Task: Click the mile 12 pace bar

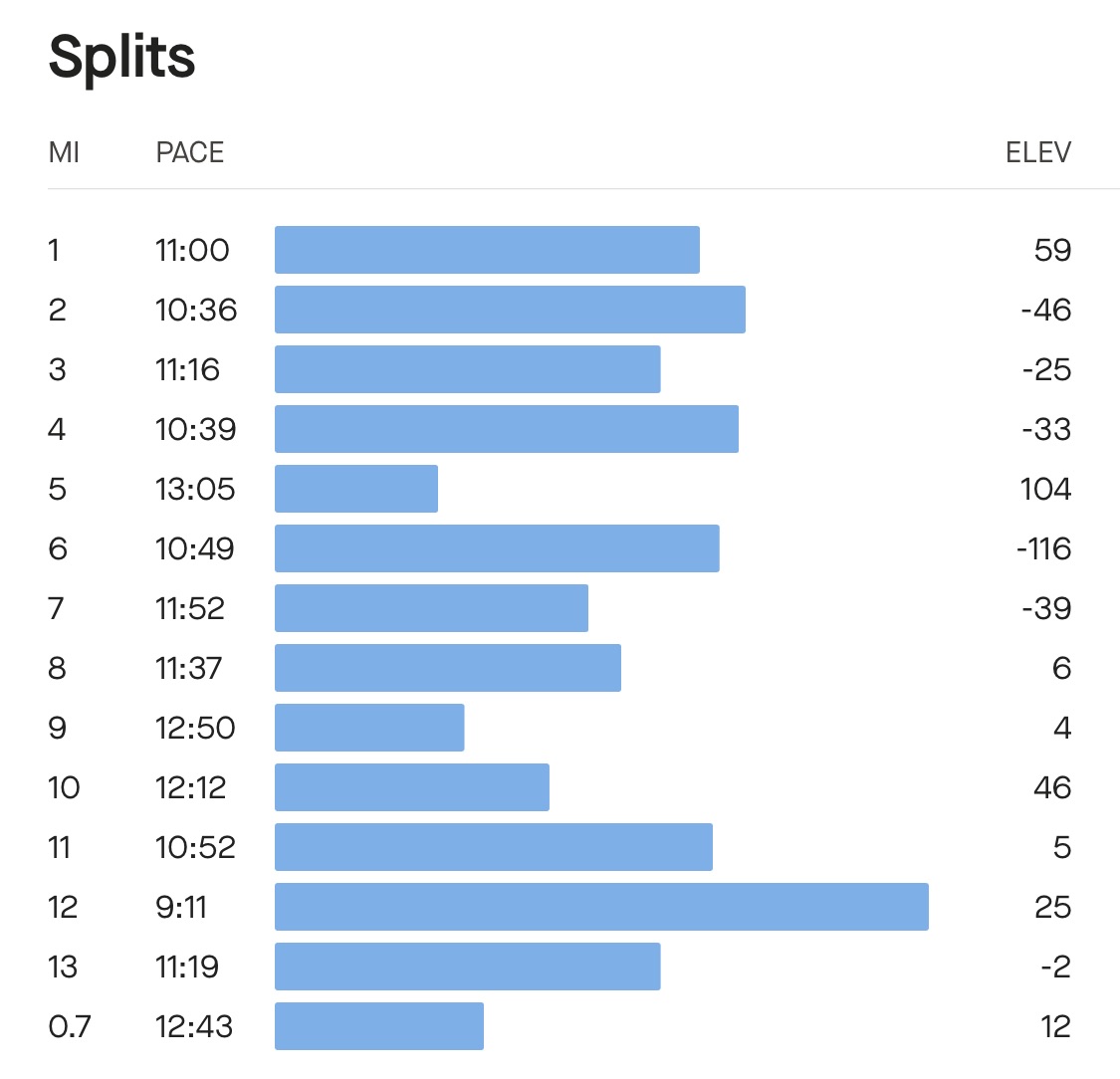Action: (601, 907)
